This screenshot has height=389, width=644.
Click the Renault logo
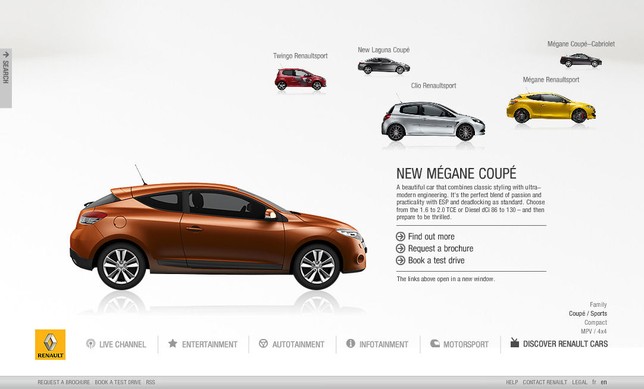(x=50, y=344)
